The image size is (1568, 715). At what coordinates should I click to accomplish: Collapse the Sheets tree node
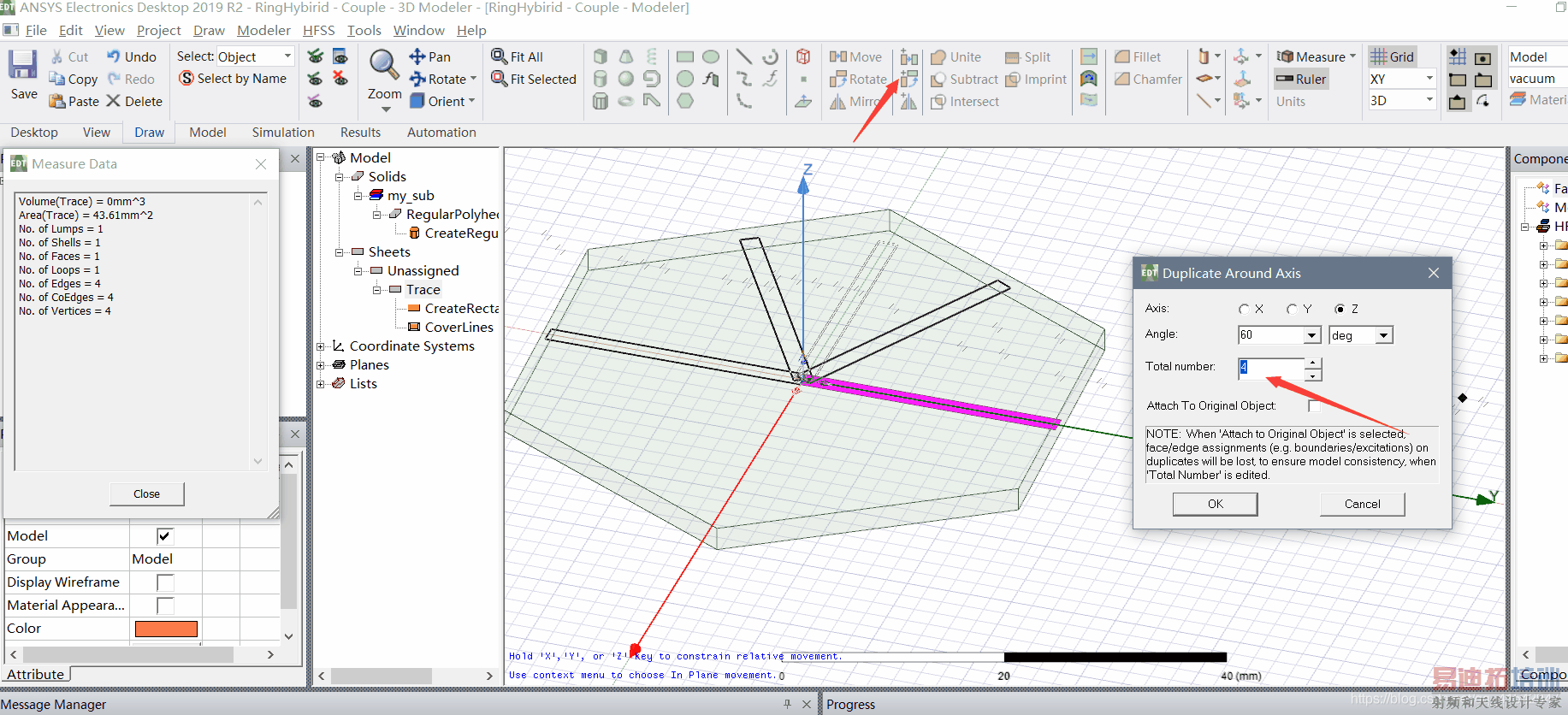[x=340, y=252]
